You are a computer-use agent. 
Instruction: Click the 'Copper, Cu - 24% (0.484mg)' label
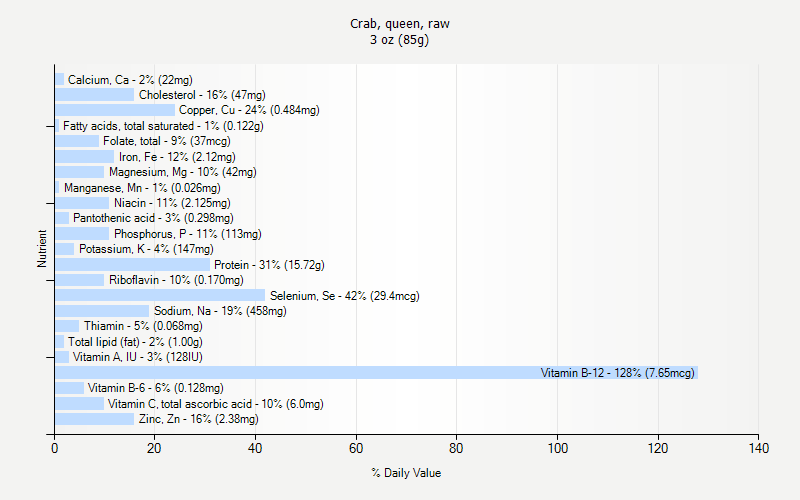pos(249,110)
